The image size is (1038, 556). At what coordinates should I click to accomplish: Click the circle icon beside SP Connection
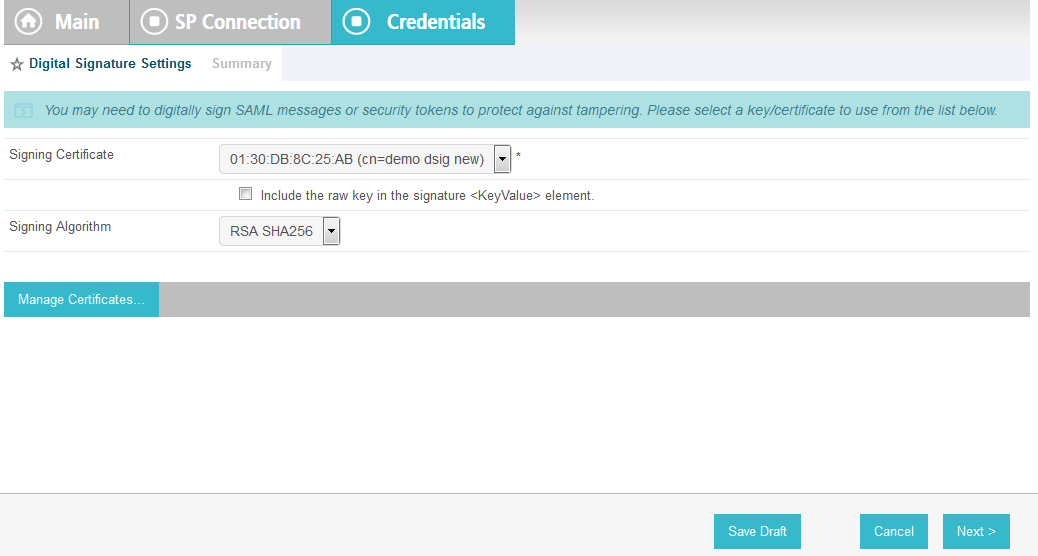tap(154, 22)
